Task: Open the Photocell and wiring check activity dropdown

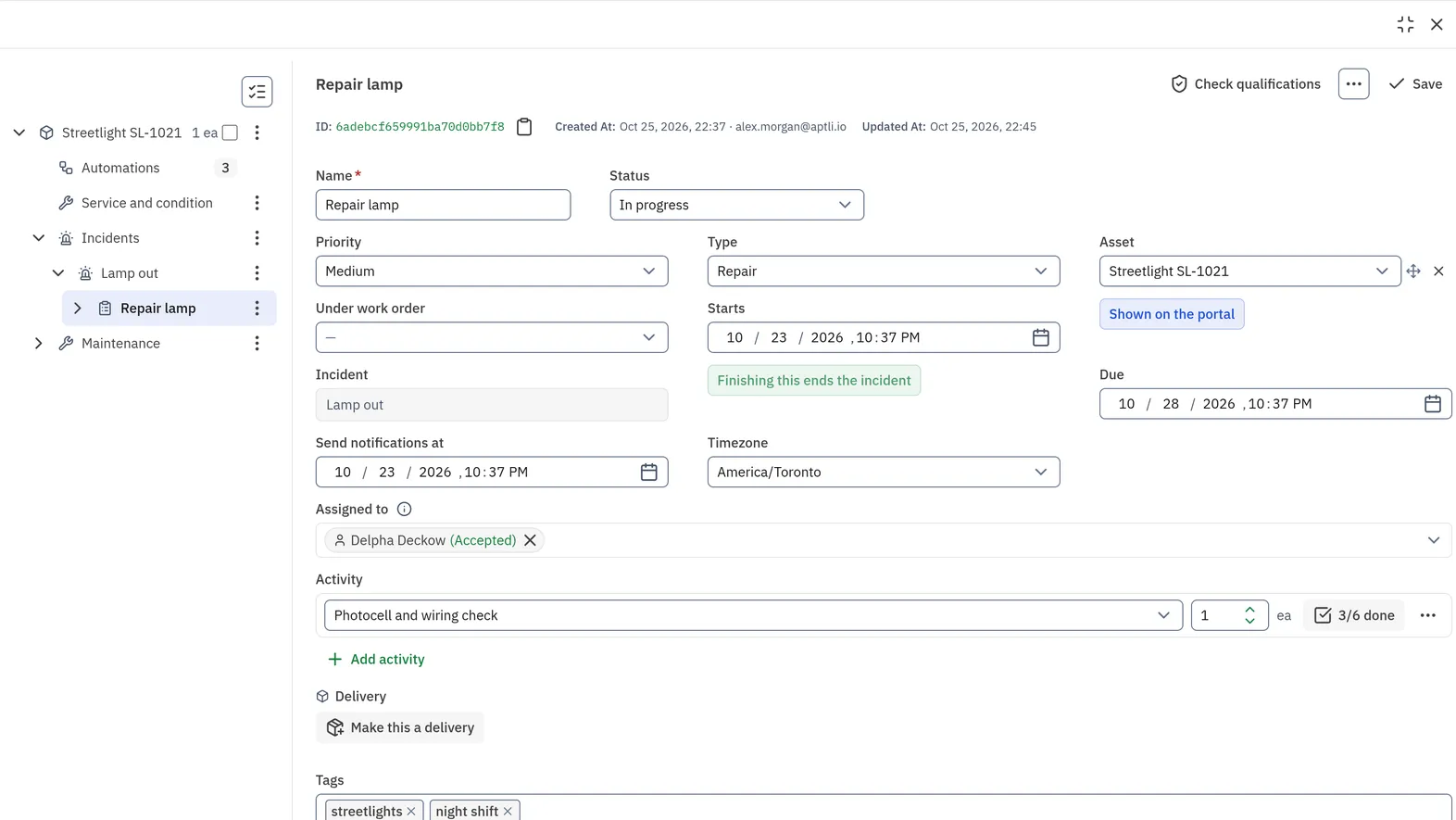Action: click(753, 615)
